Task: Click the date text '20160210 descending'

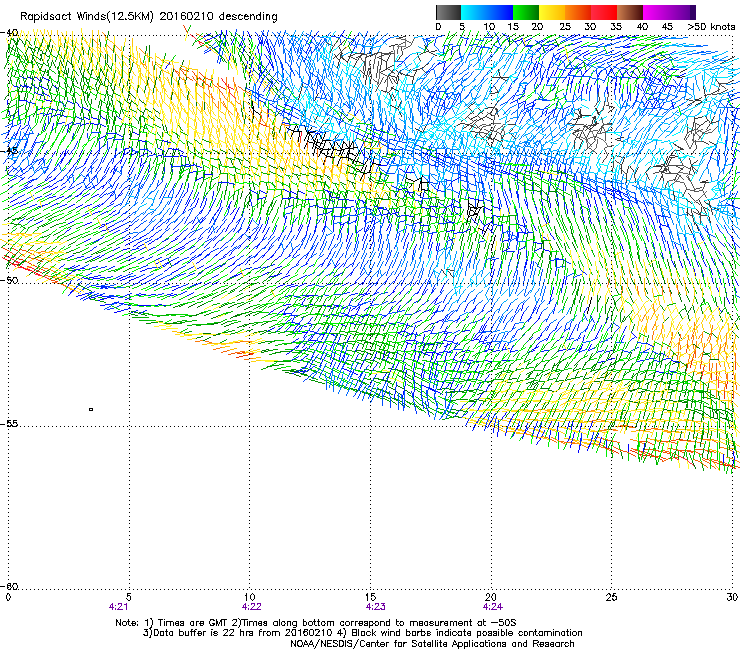Action: (x=219, y=17)
